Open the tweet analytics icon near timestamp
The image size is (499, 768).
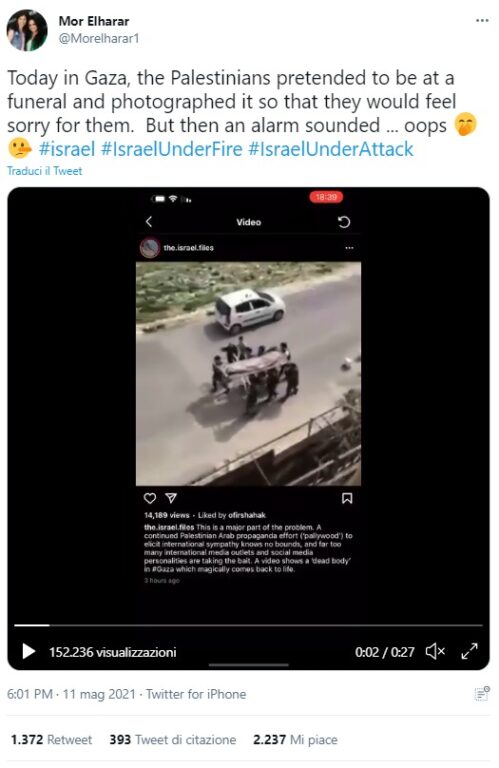(x=482, y=694)
